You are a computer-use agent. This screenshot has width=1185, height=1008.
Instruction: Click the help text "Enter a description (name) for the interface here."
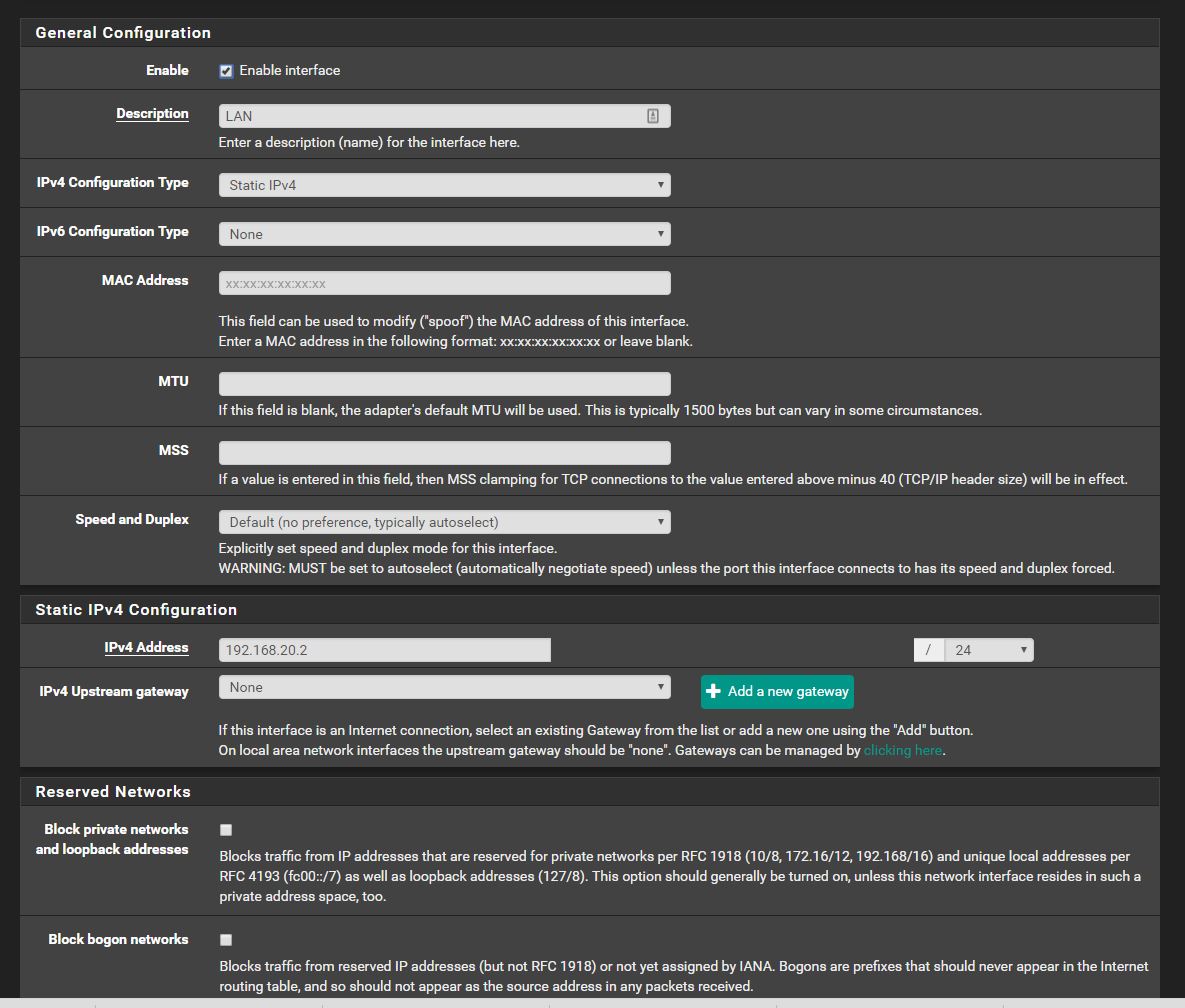click(369, 142)
